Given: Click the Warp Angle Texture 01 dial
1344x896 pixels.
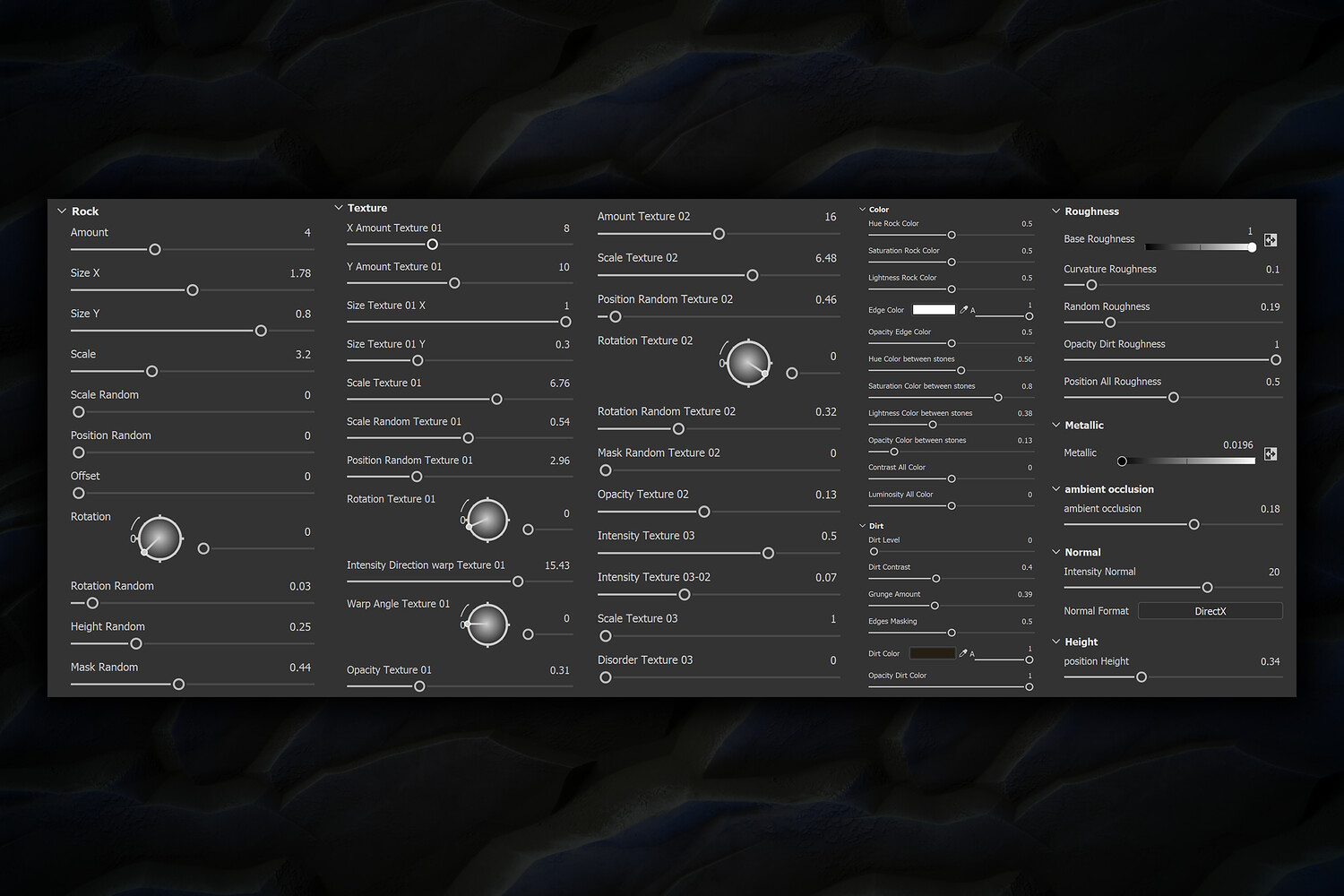Looking at the screenshot, I should pyautogui.click(x=487, y=625).
